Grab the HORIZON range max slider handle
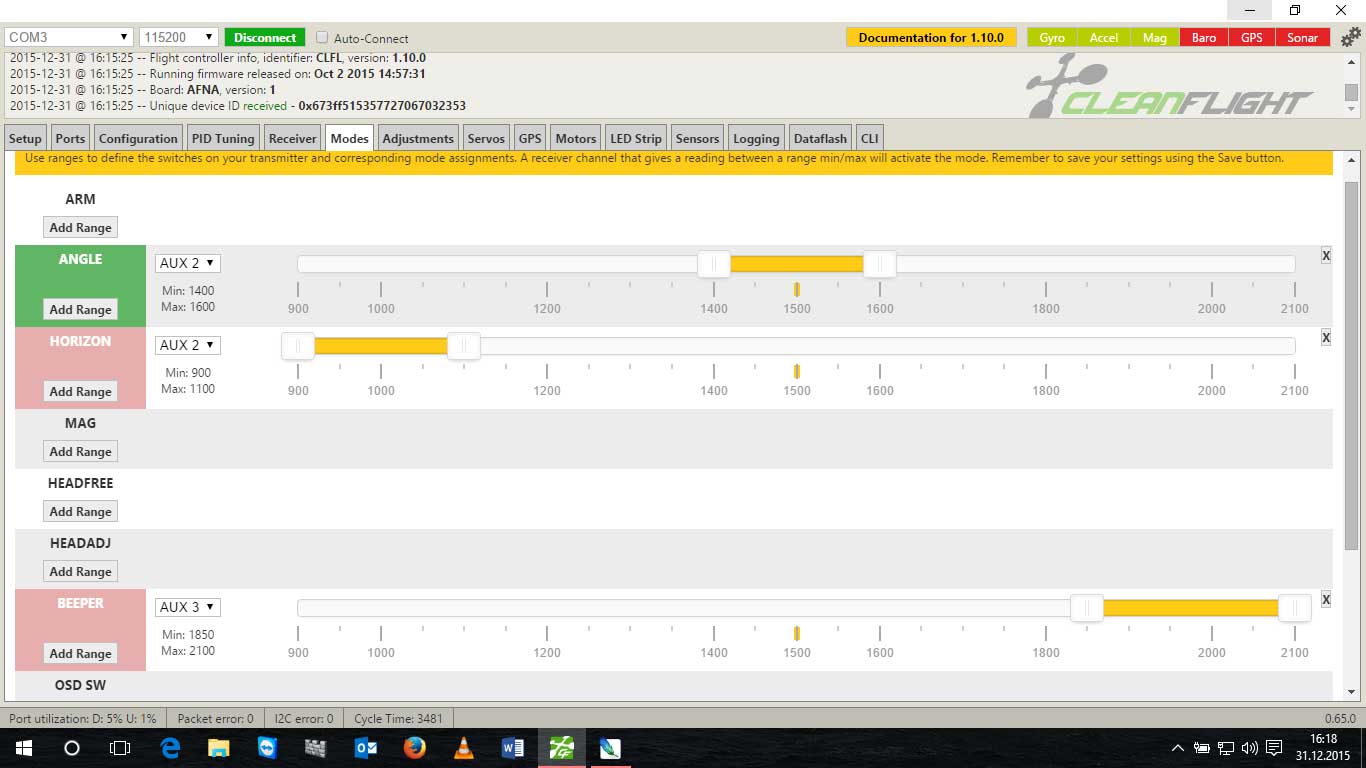Image resolution: width=1366 pixels, height=768 pixels. click(463, 346)
